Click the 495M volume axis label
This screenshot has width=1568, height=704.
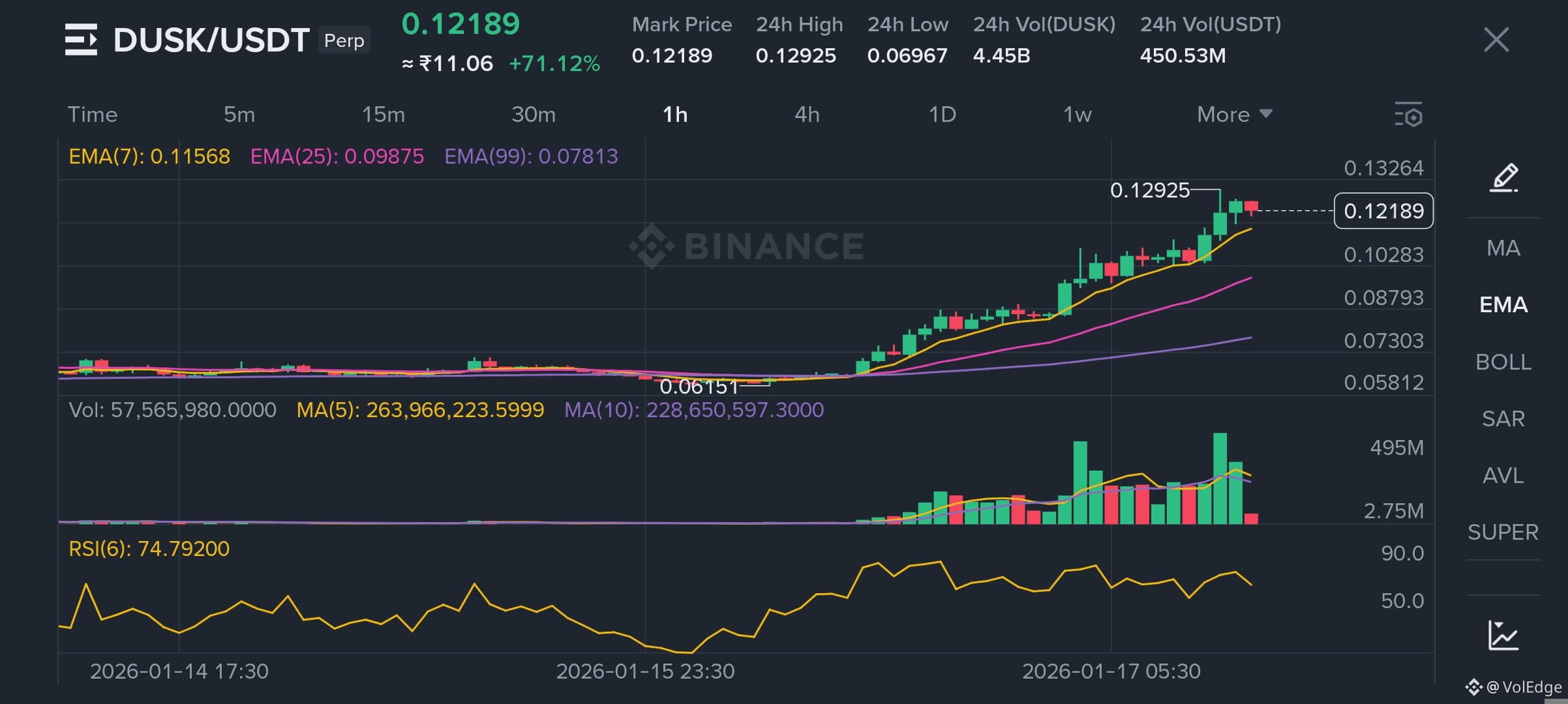pos(1396,448)
